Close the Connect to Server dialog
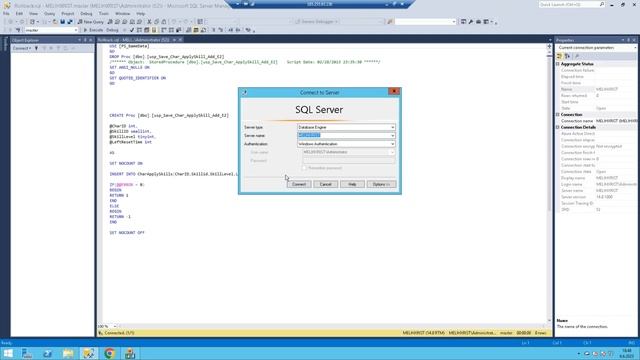The width and height of the screenshot is (640, 360). (394, 91)
